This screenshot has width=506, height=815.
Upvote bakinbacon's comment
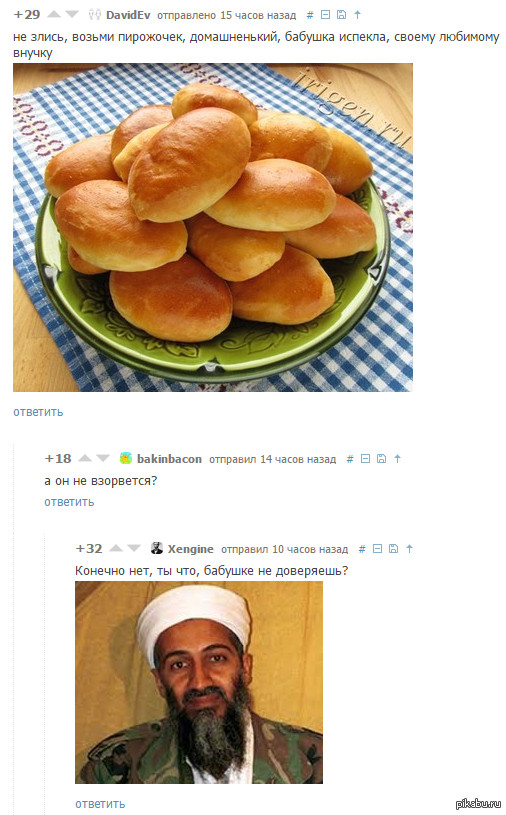click(85, 458)
